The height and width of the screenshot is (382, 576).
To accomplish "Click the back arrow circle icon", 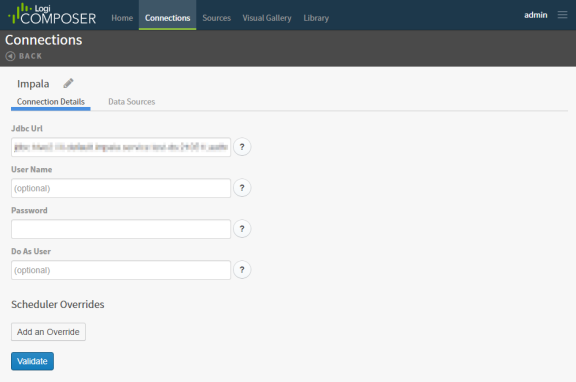I will click(10, 56).
